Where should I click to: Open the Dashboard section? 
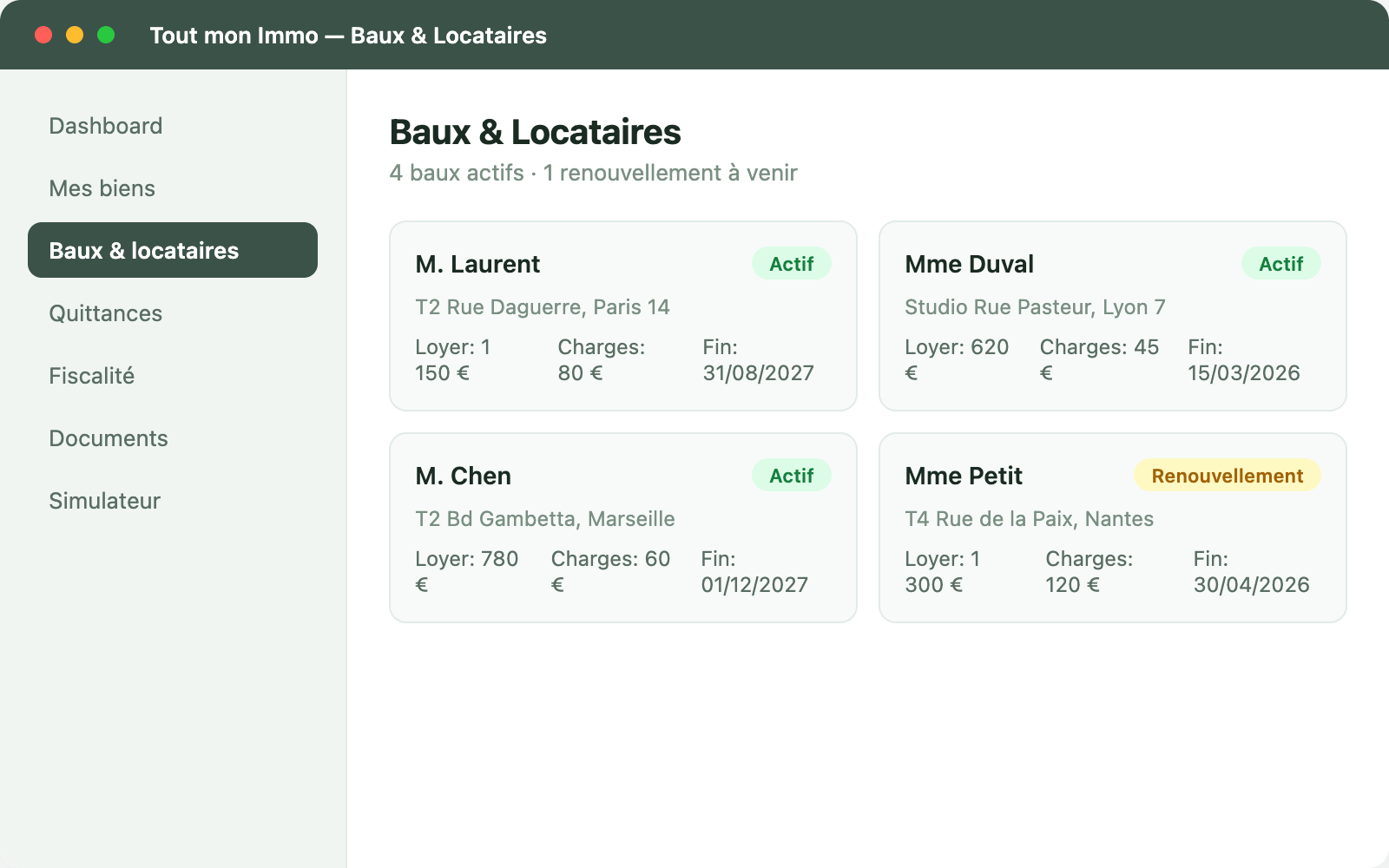(173, 125)
